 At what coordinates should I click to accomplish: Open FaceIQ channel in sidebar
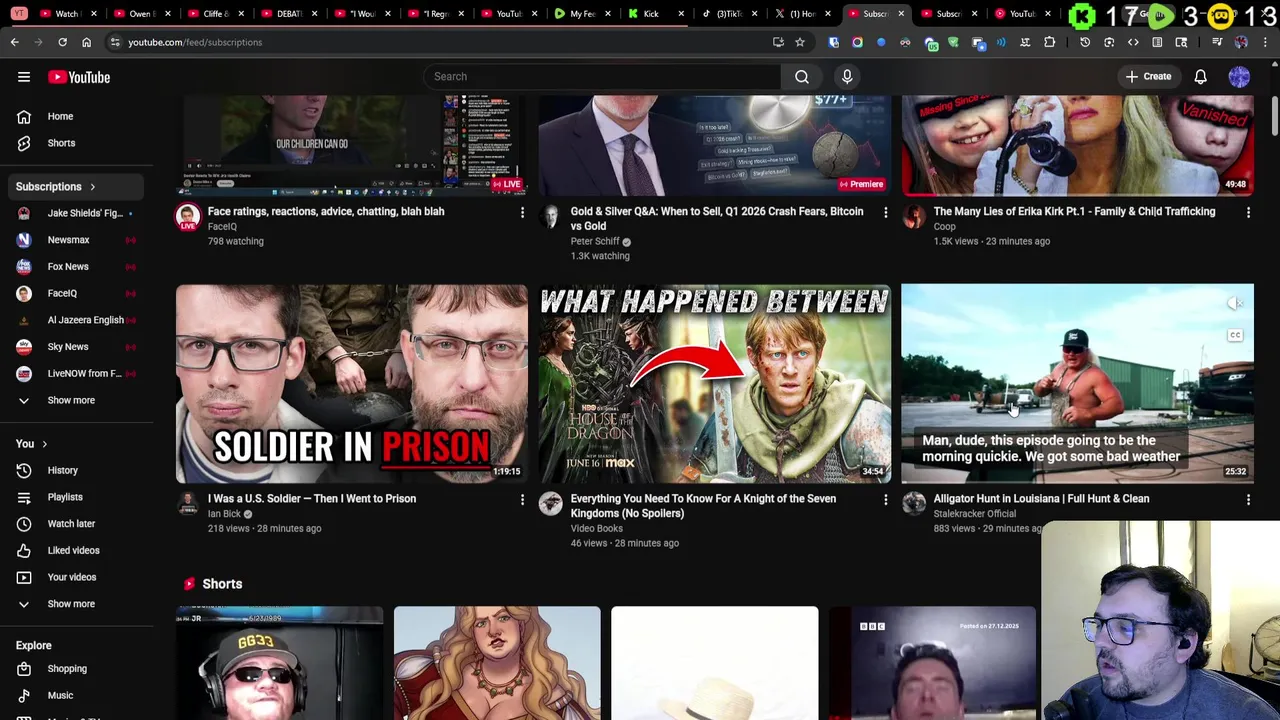click(x=76, y=293)
